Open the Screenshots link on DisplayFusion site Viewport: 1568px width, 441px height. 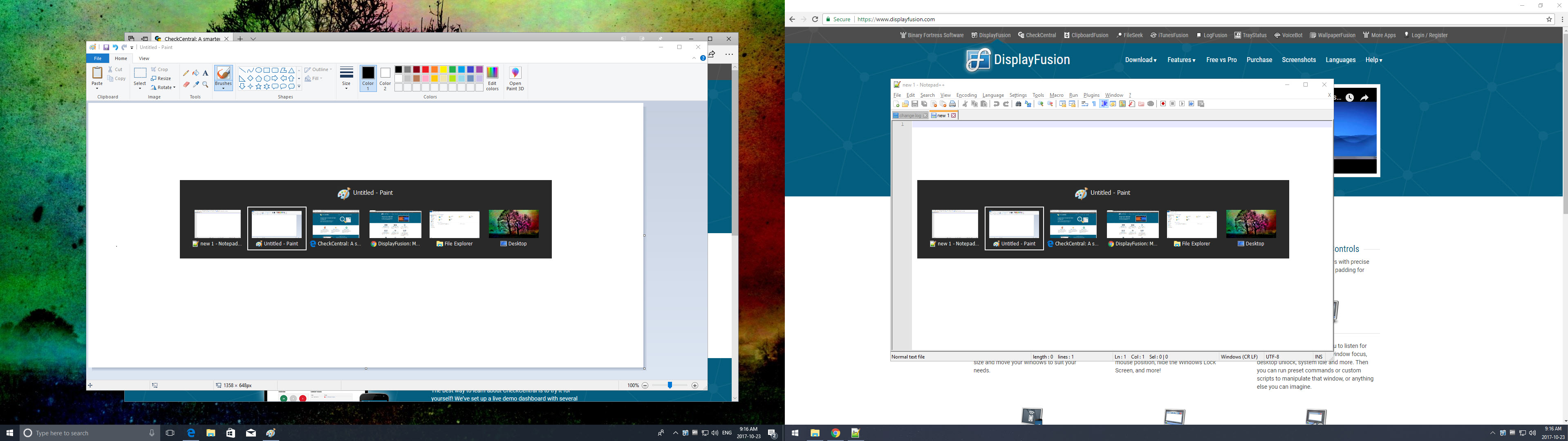(x=1298, y=60)
